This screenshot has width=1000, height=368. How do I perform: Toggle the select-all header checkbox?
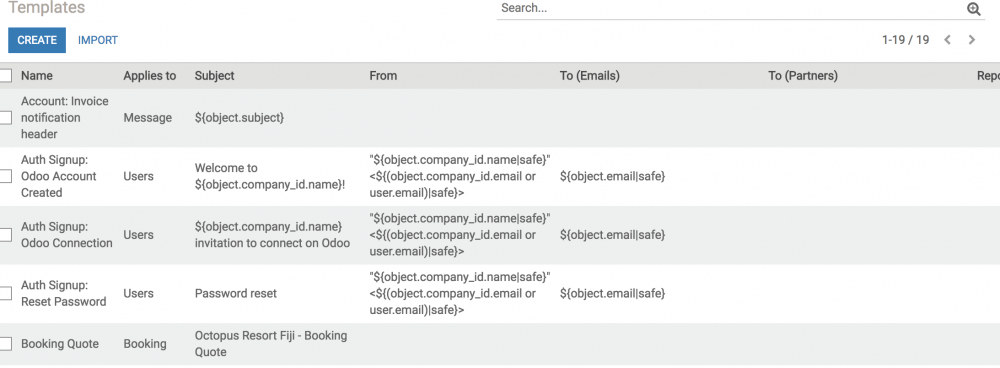tap(5, 75)
